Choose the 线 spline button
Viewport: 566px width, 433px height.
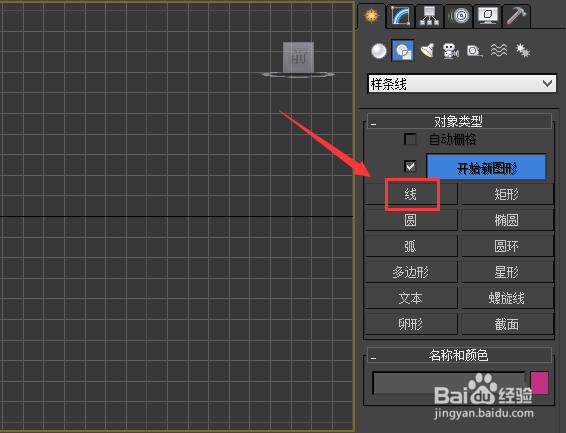click(x=411, y=194)
